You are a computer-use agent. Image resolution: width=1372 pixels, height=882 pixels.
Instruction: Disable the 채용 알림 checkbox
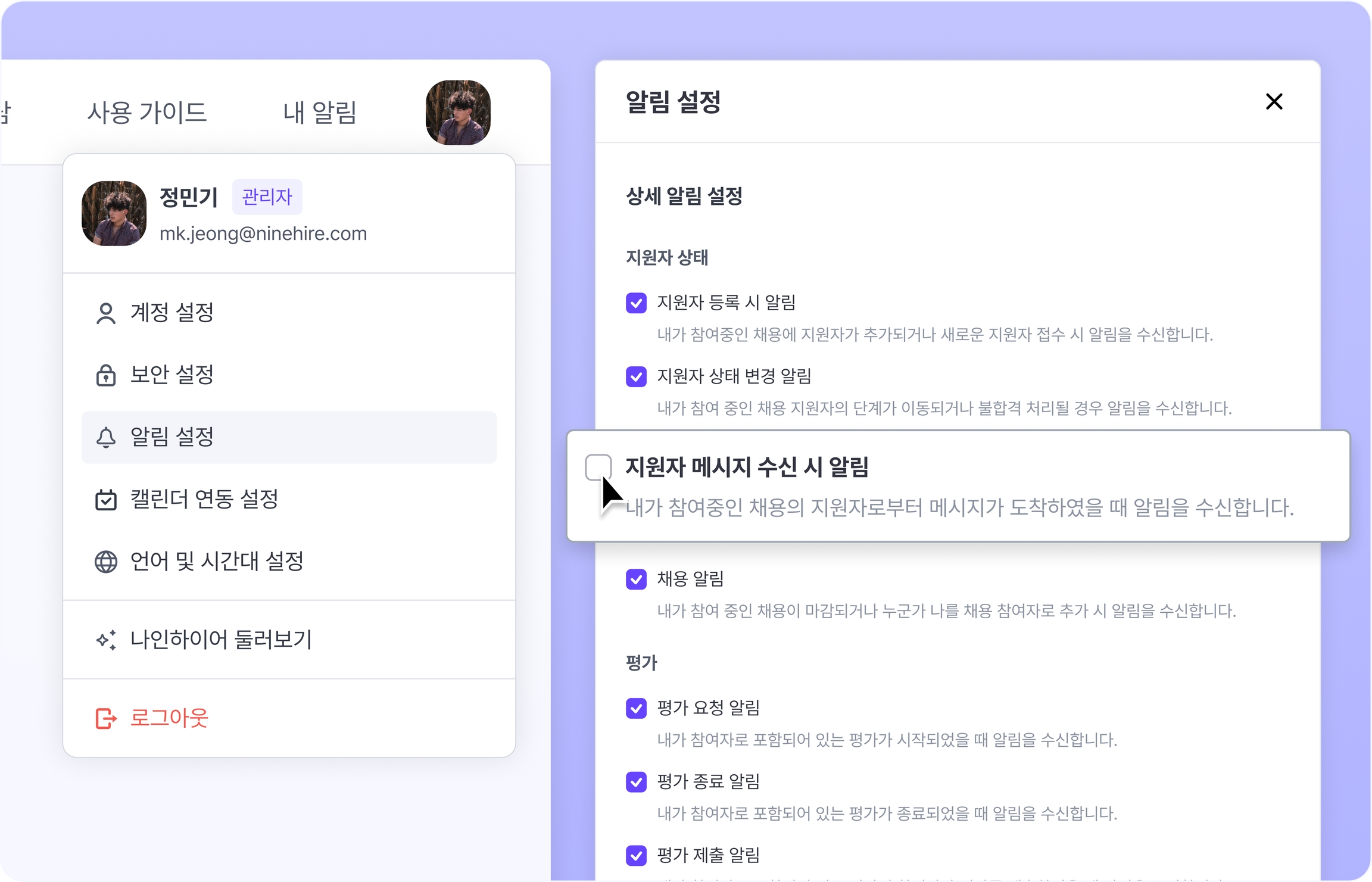[x=636, y=579]
